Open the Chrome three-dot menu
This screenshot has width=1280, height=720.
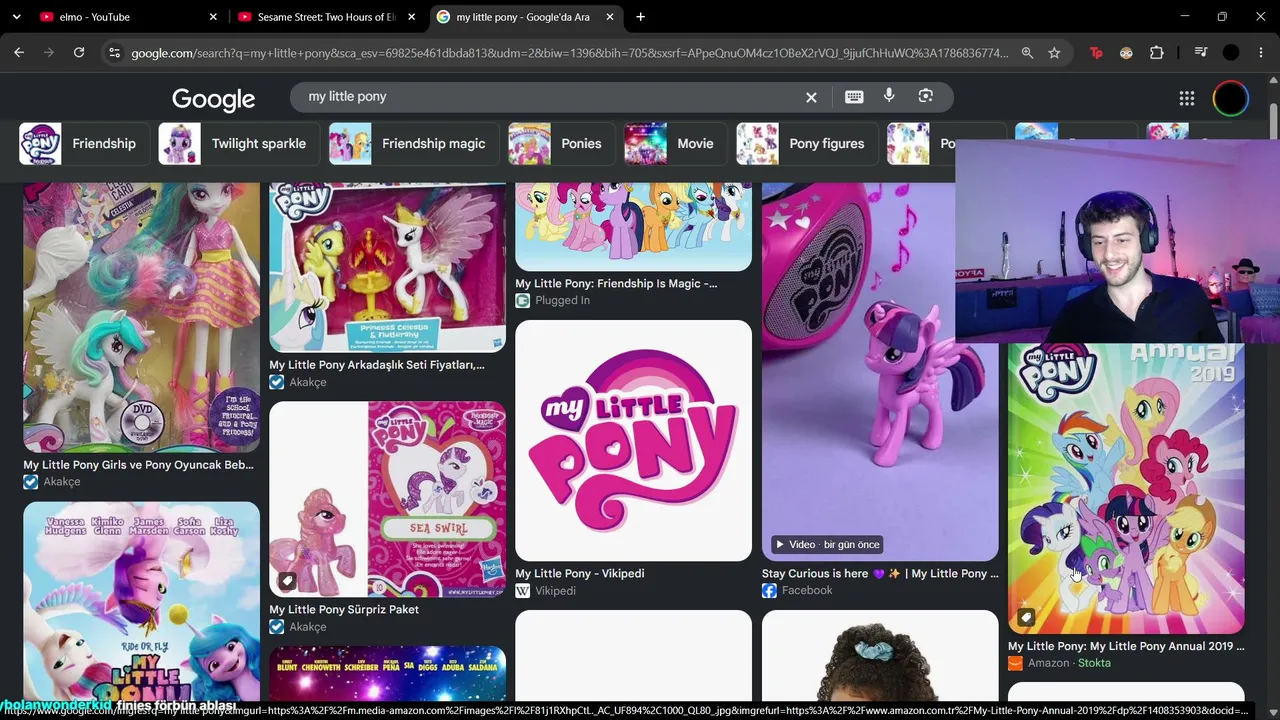1261,53
